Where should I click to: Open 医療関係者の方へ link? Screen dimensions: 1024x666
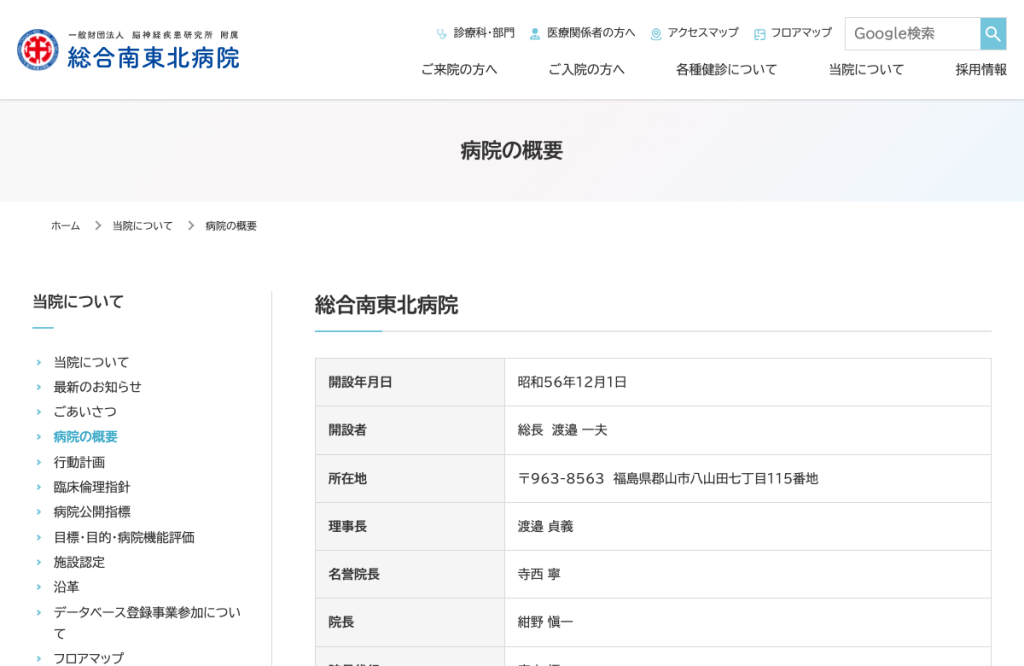591,33
